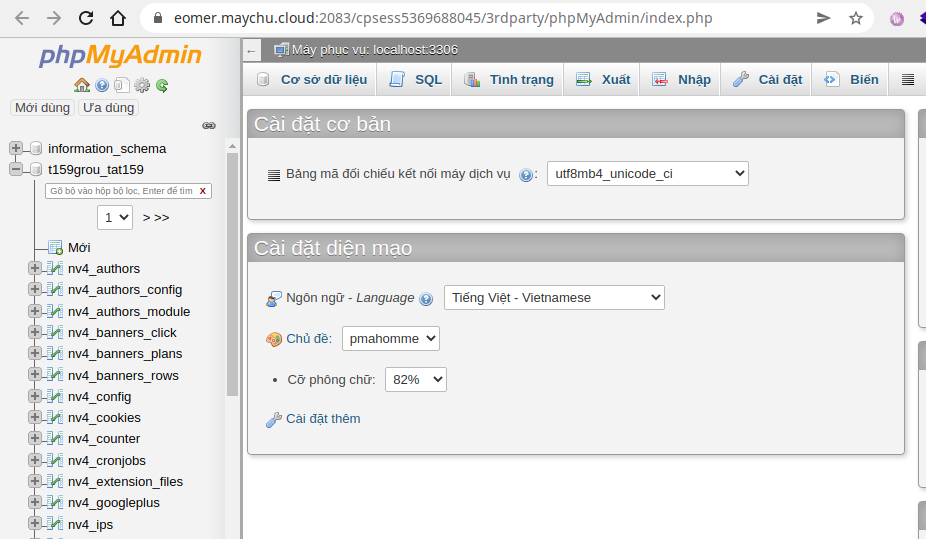Open navigation panel settings gear icon
The image size is (926, 539).
142,86
